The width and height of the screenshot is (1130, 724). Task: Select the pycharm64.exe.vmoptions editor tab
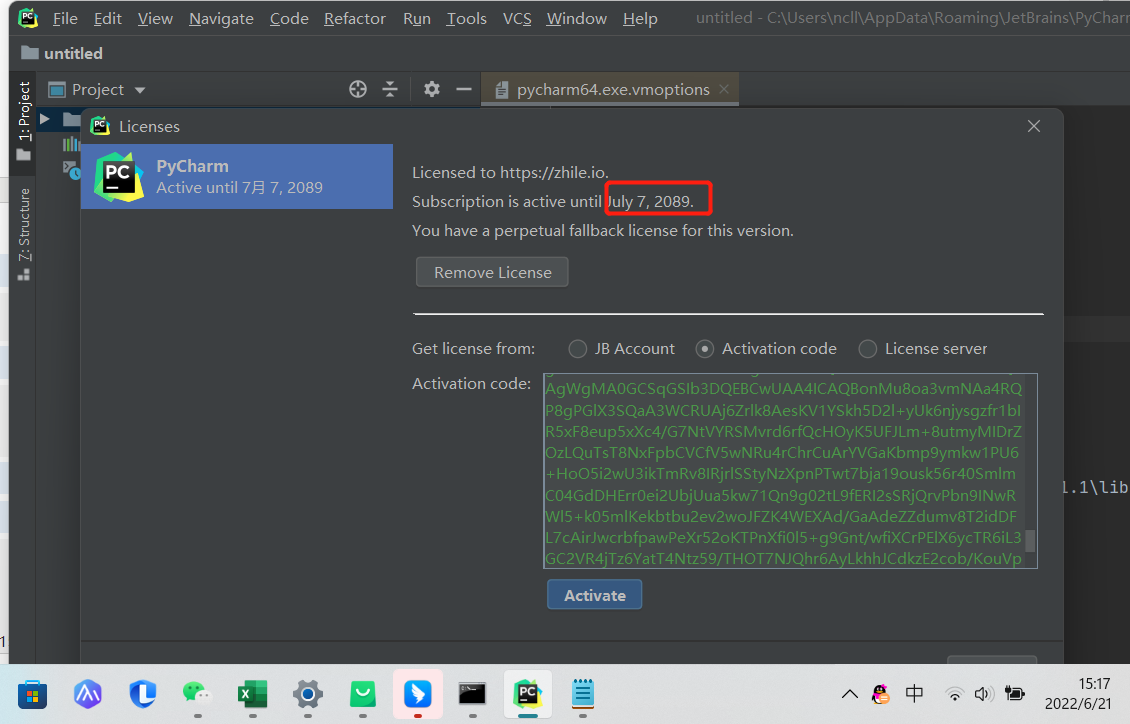[x=612, y=89]
